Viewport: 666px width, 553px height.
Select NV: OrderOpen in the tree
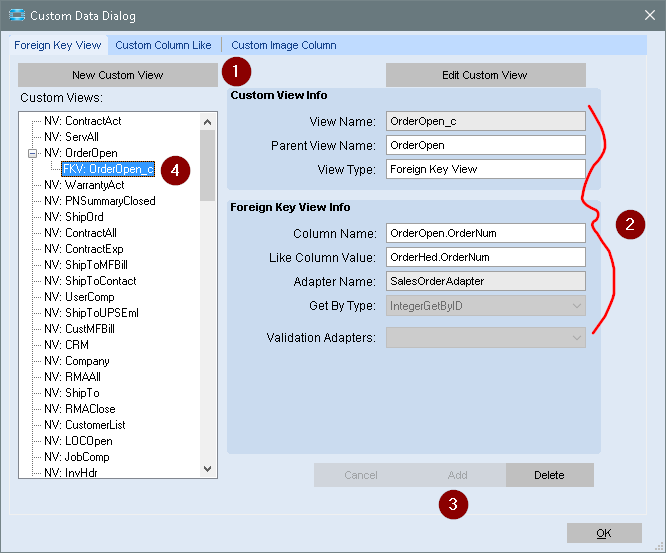[81, 153]
